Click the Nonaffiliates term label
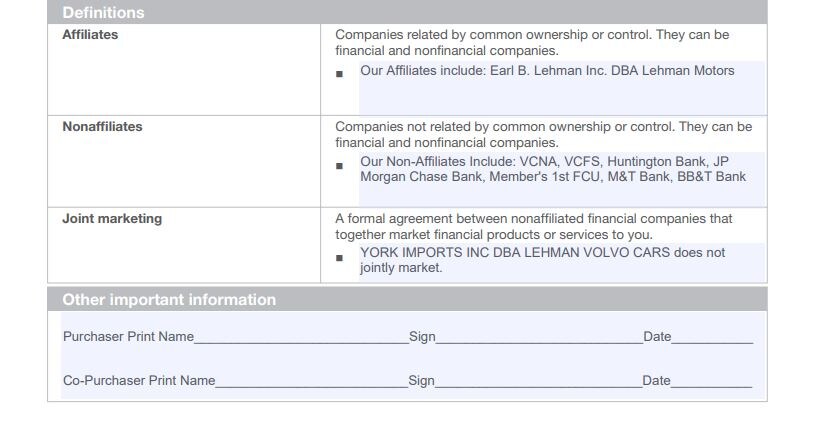The image size is (815, 446). click(102, 127)
